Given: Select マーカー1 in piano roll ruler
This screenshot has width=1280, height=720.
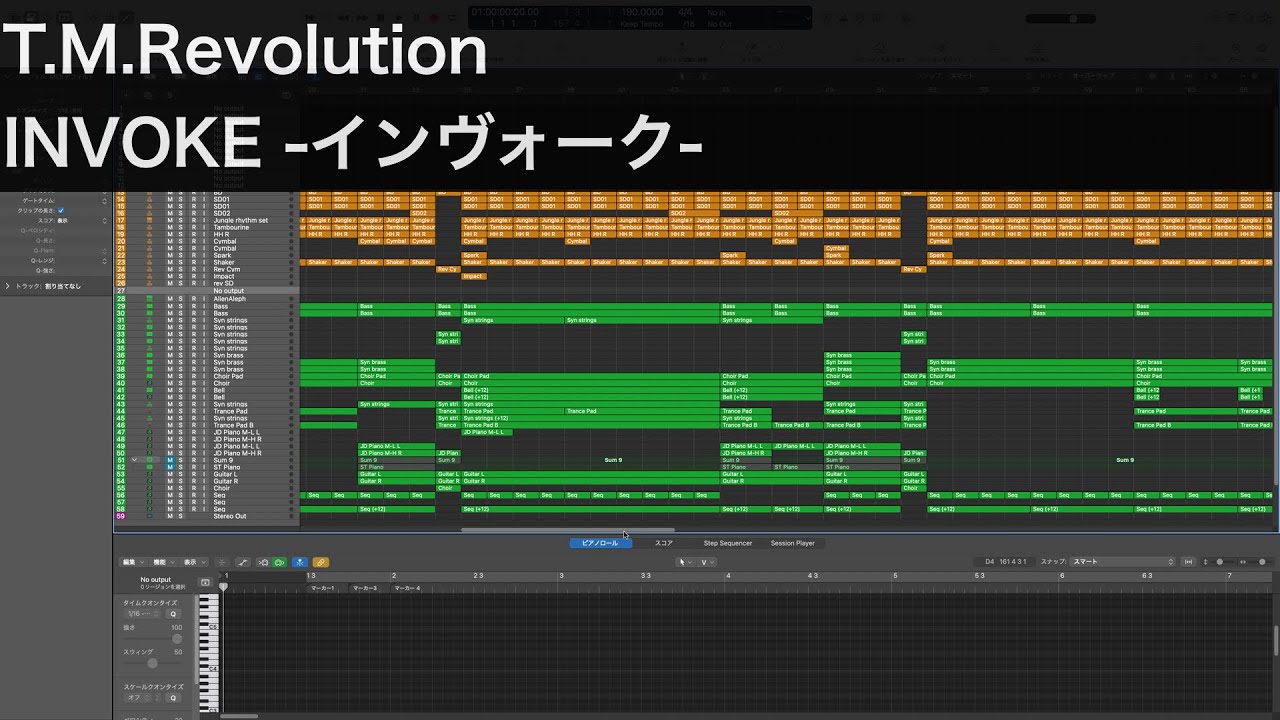Looking at the screenshot, I should point(322,588).
